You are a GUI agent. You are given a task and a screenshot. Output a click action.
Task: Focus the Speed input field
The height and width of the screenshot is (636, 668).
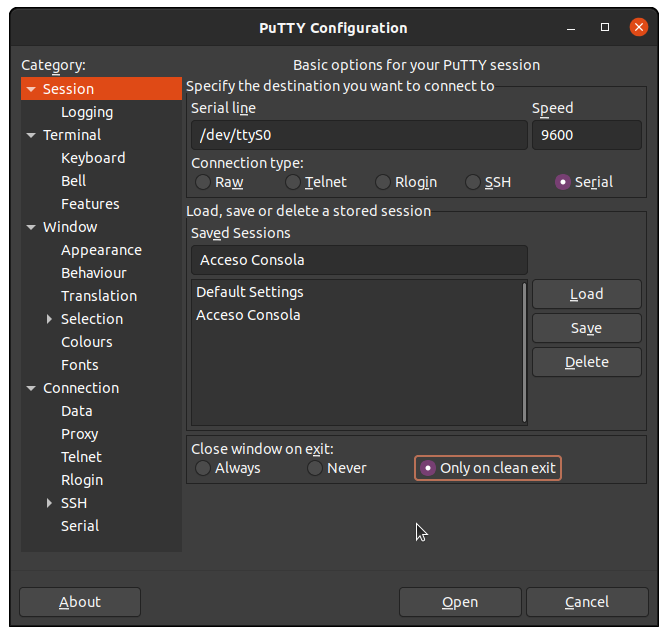tap(587, 135)
